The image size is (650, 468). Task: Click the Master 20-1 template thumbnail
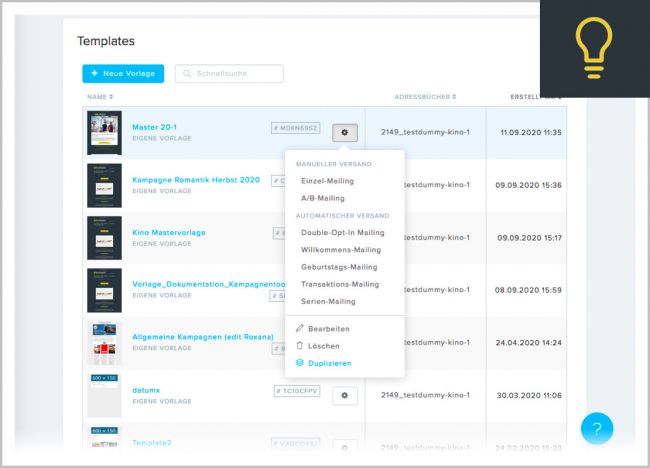[104, 132]
